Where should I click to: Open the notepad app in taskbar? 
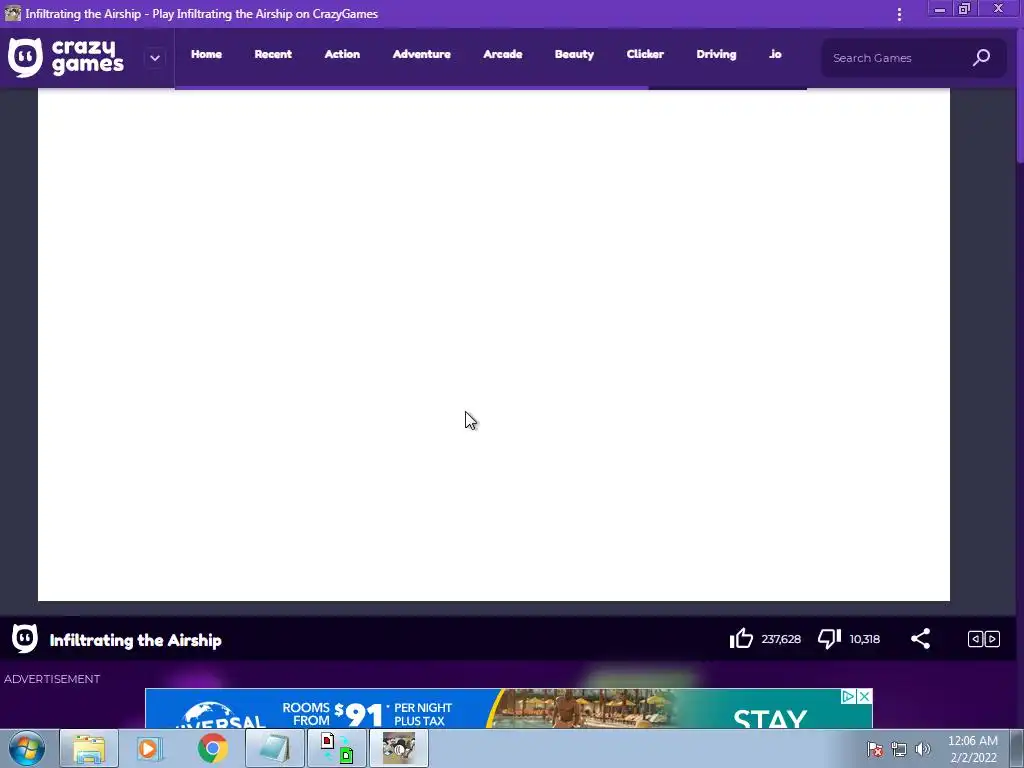tap(274, 748)
